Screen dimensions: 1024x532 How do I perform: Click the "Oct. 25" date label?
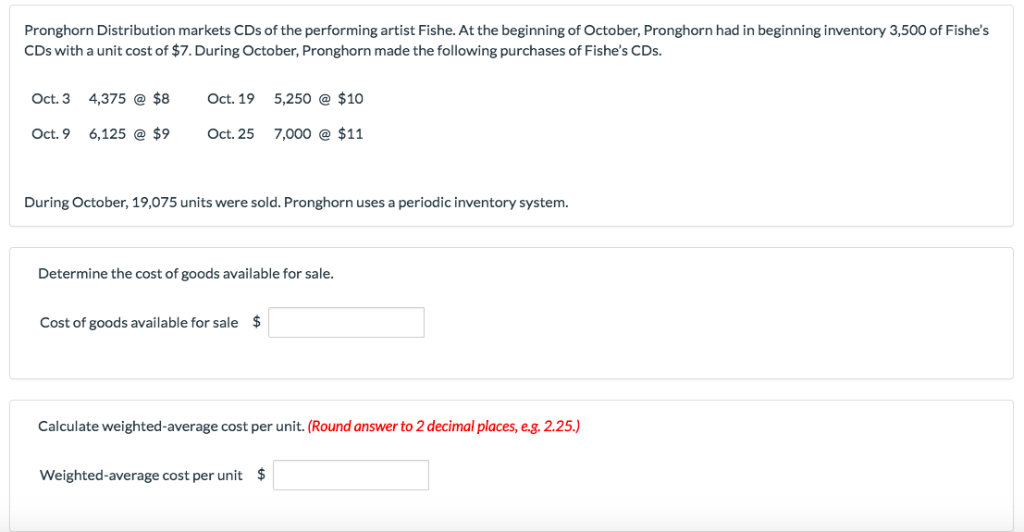[x=231, y=134]
